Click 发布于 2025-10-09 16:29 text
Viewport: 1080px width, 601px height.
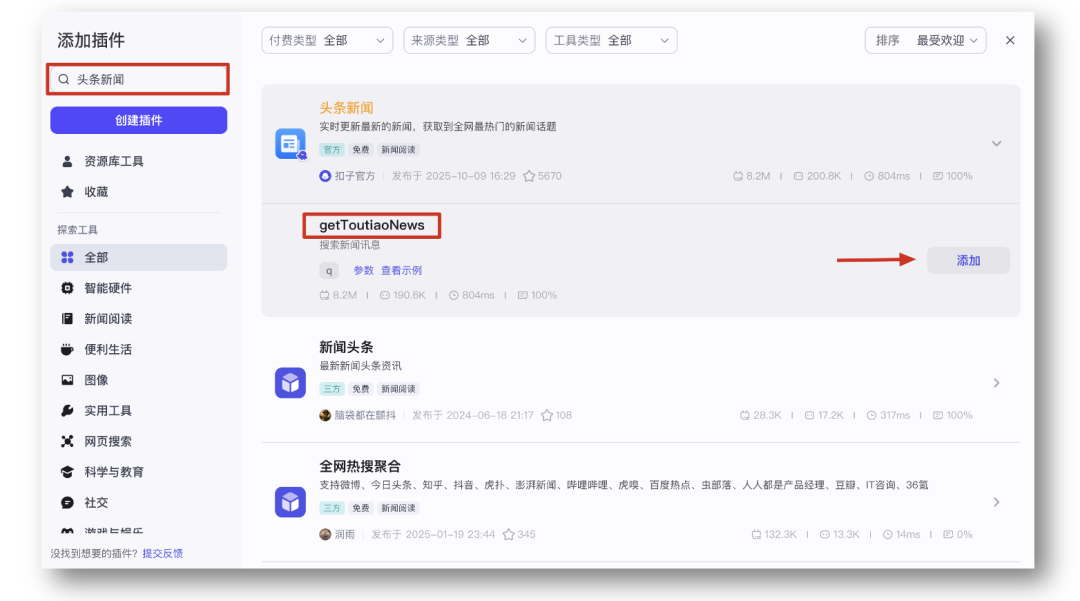point(453,176)
